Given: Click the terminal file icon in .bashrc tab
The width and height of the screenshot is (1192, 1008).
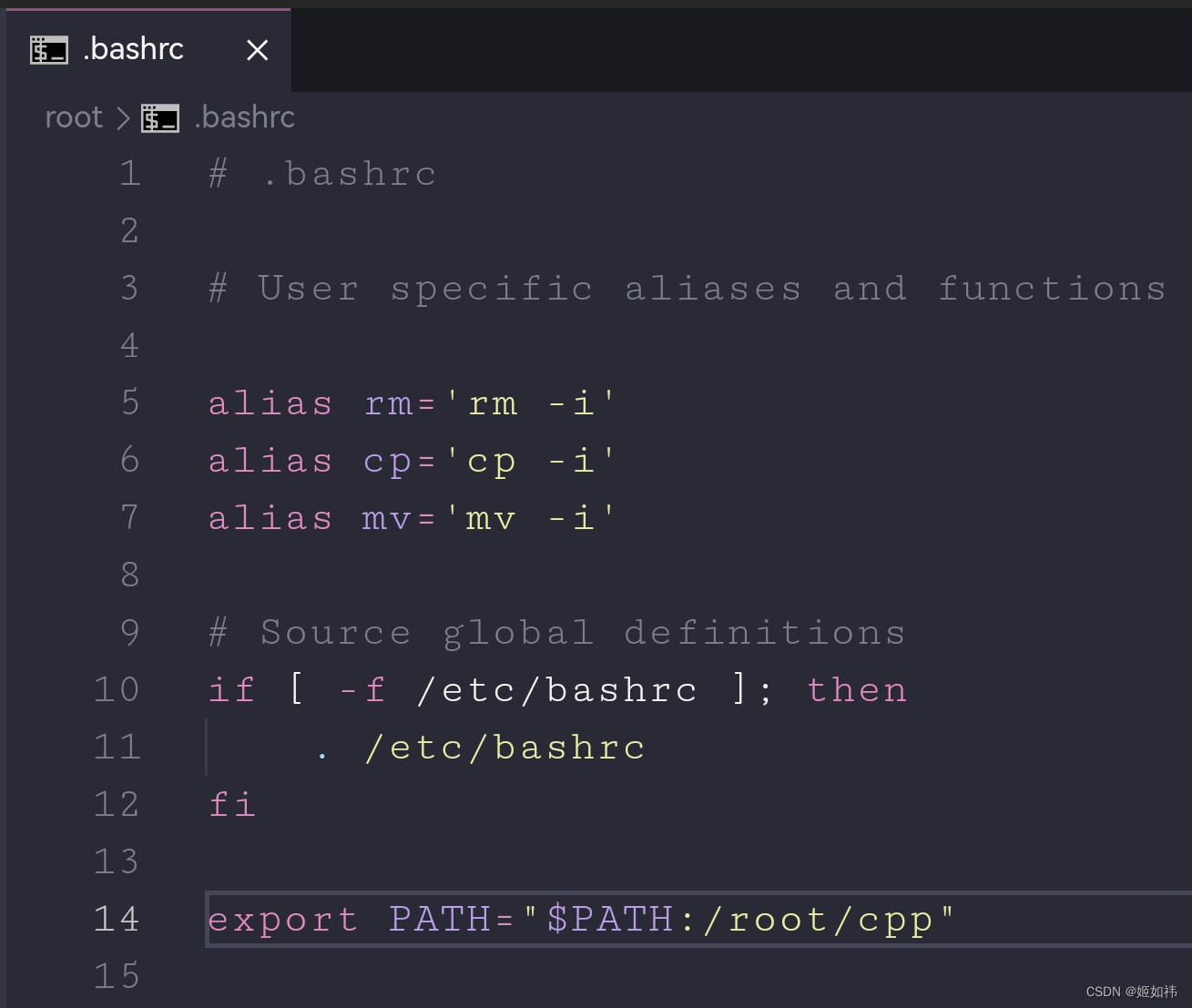Looking at the screenshot, I should 49,50.
